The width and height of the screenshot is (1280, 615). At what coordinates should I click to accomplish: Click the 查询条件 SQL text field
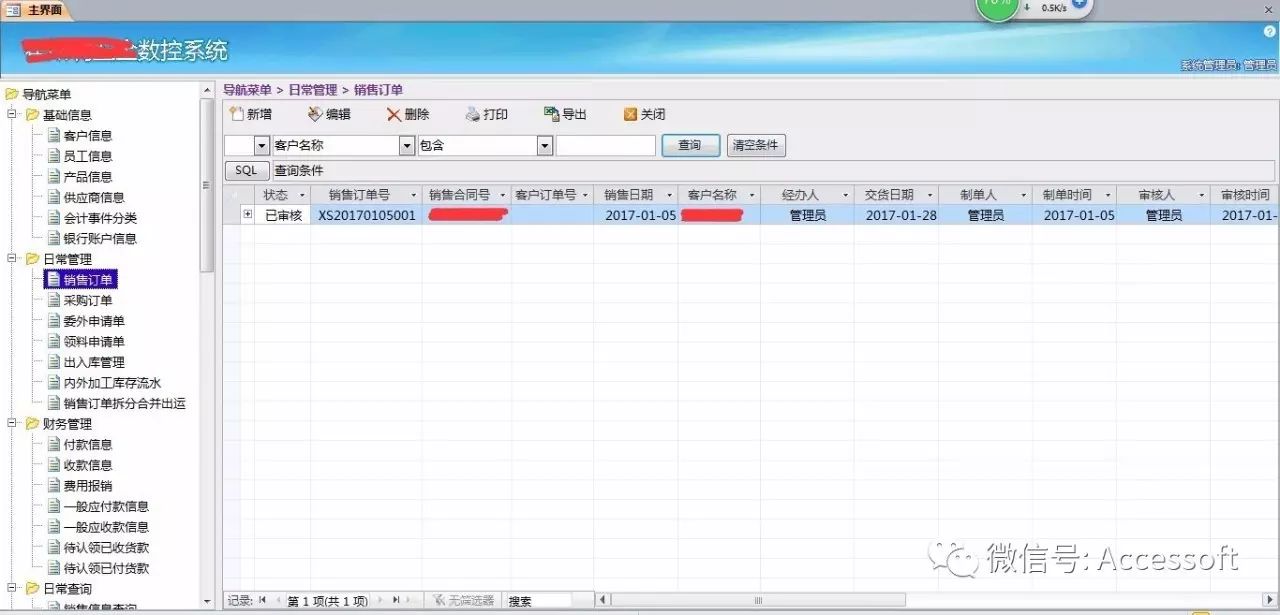pos(773,171)
